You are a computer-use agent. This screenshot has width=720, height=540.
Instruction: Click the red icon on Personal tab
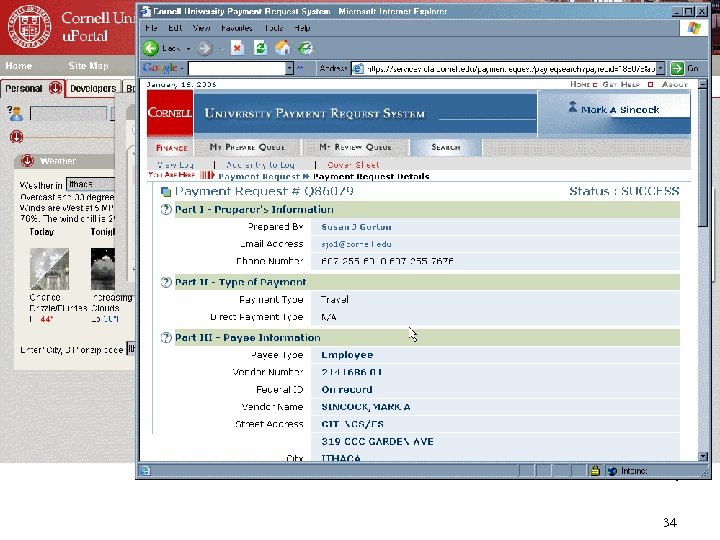[55, 87]
